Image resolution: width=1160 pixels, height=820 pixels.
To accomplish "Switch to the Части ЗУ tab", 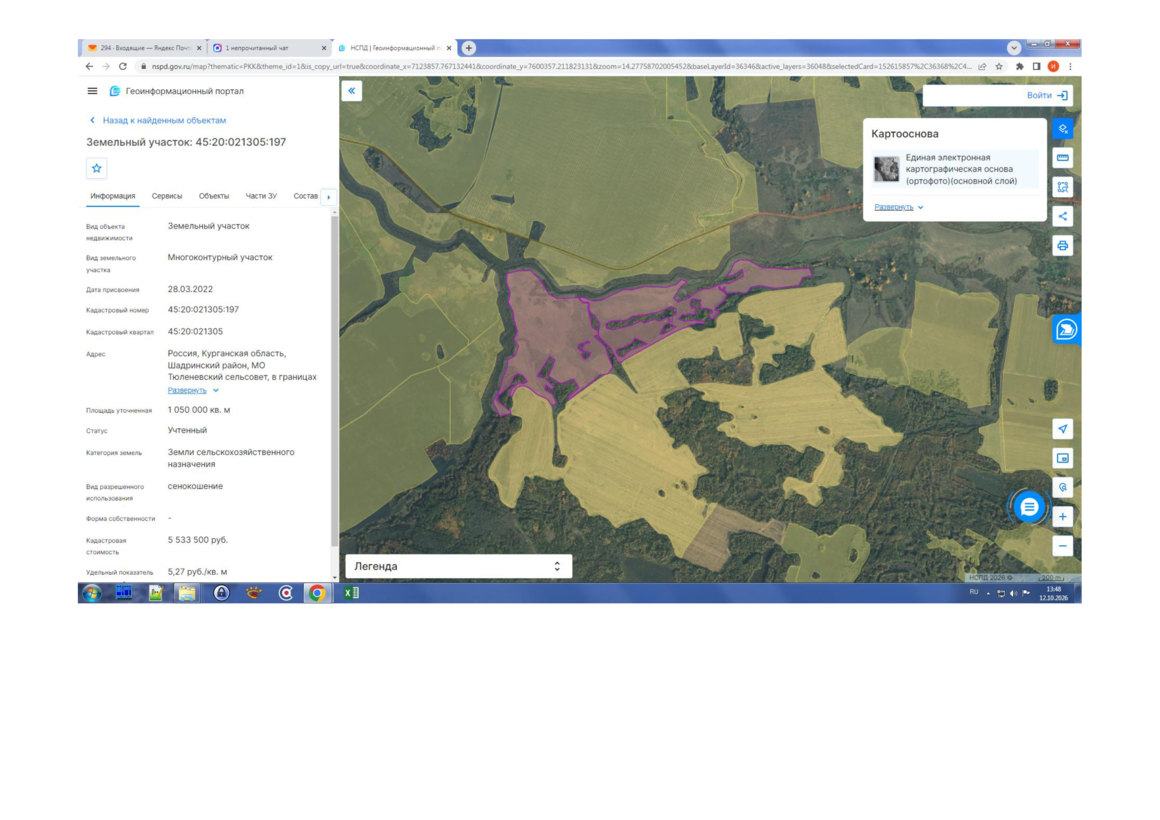I will (x=261, y=196).
